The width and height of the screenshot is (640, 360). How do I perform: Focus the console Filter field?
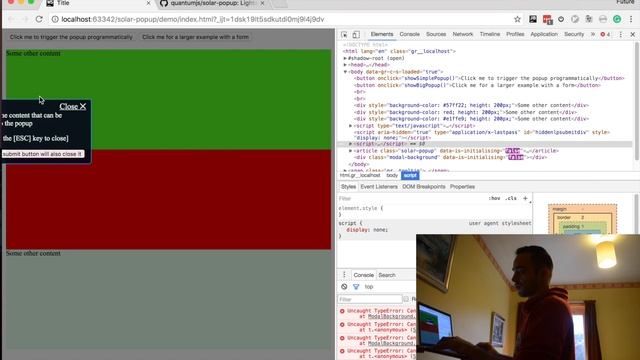(370, 299)
